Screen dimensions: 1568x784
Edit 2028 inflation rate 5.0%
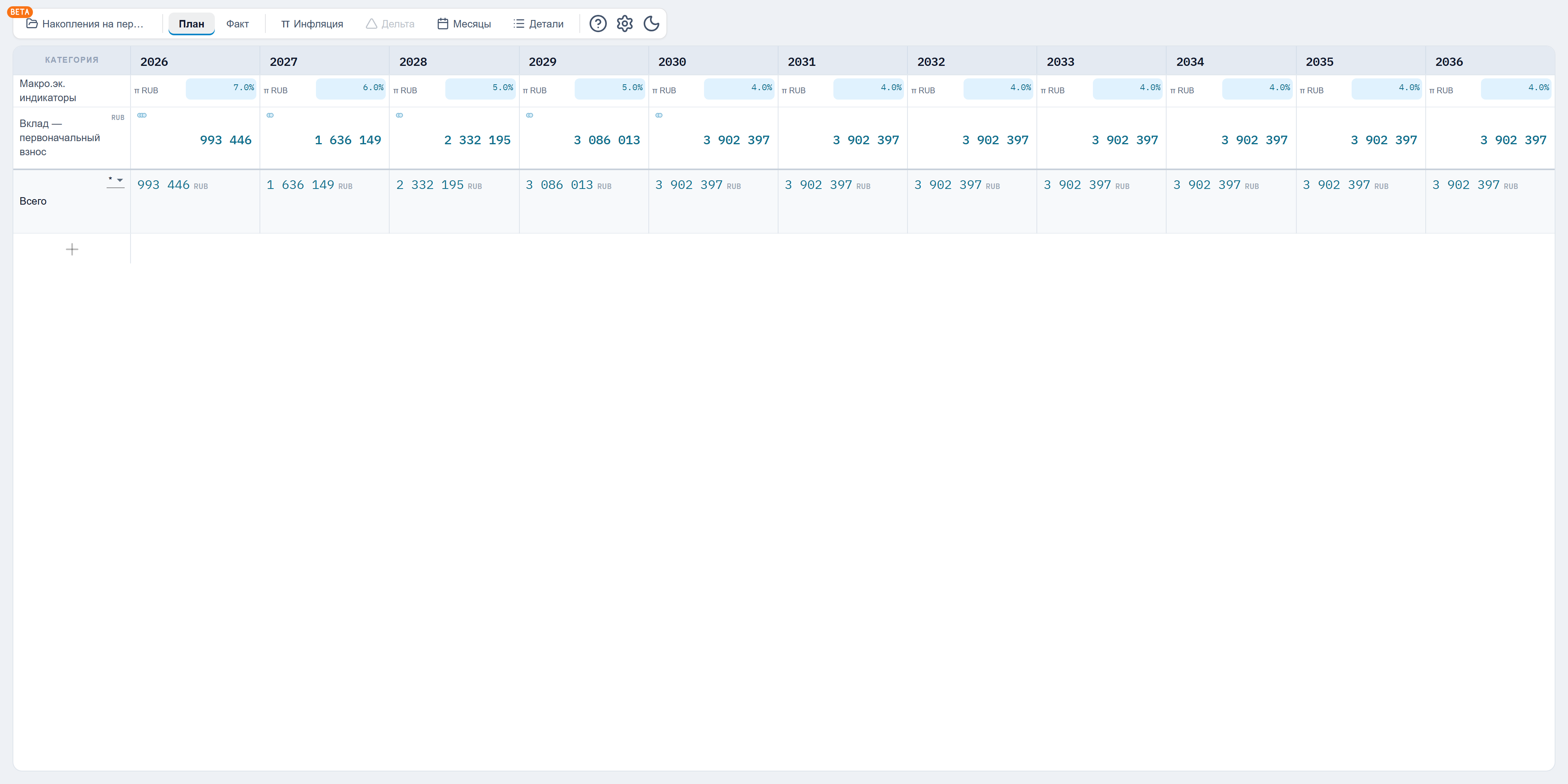[x=480, y=88]
